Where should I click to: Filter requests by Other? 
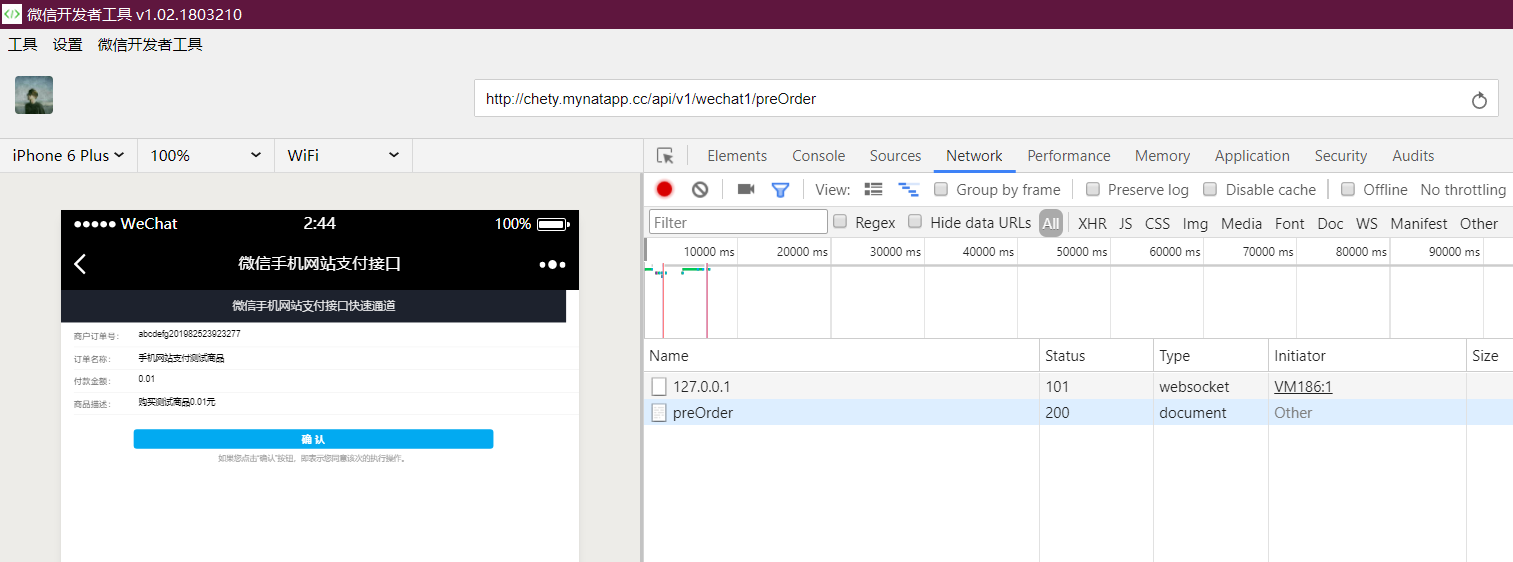[x=1478, y=224]
